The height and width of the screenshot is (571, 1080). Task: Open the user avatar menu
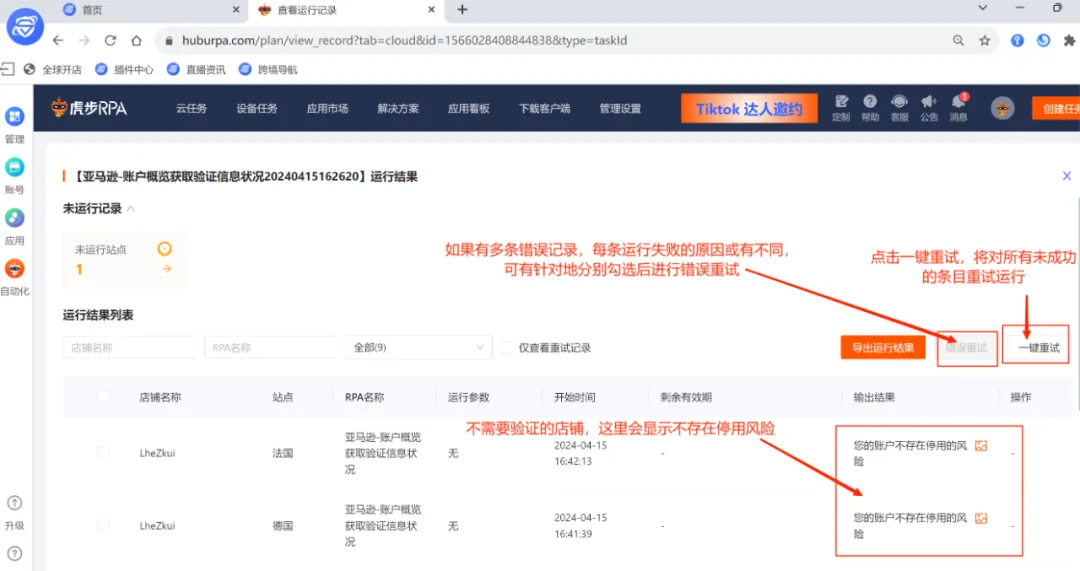[1002, 108]
